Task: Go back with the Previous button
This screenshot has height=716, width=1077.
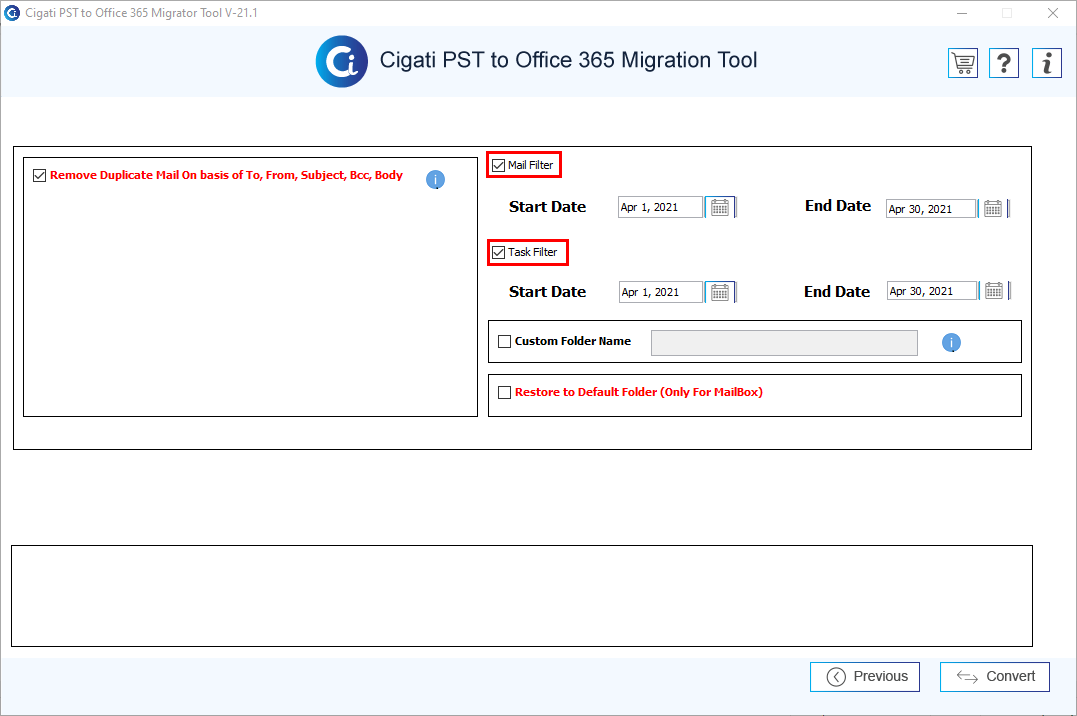Action: pos(865,677)
